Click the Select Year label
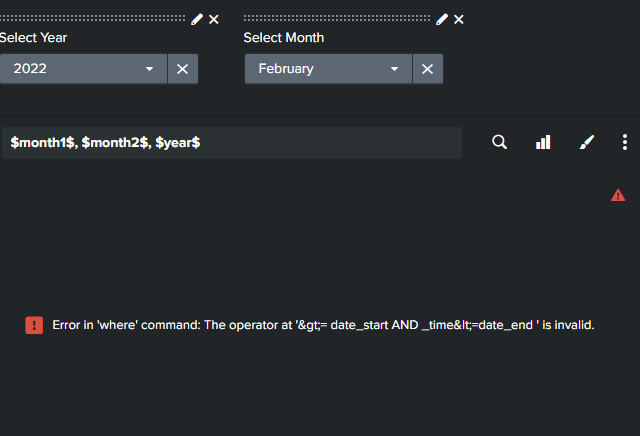 pos(34,38)
